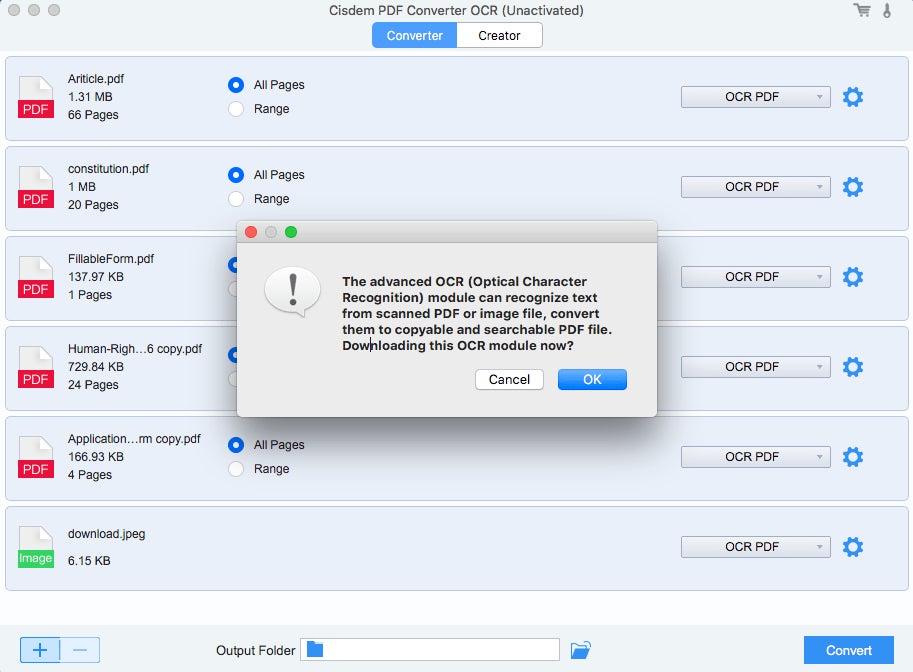This screenshot has width=913, height=672.
Task: Select Range for Ariticle.pdf
Action: click(236, 109)
